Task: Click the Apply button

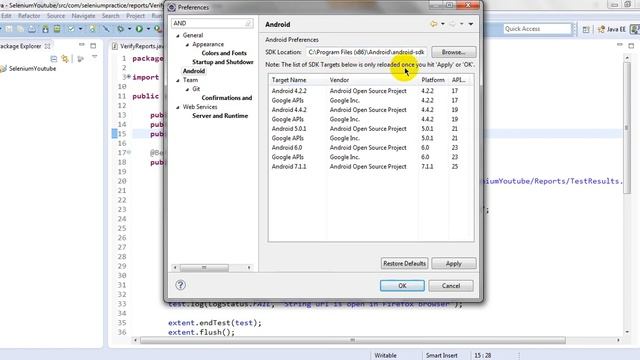Action: pyautogui.click(x=453, y=263)
